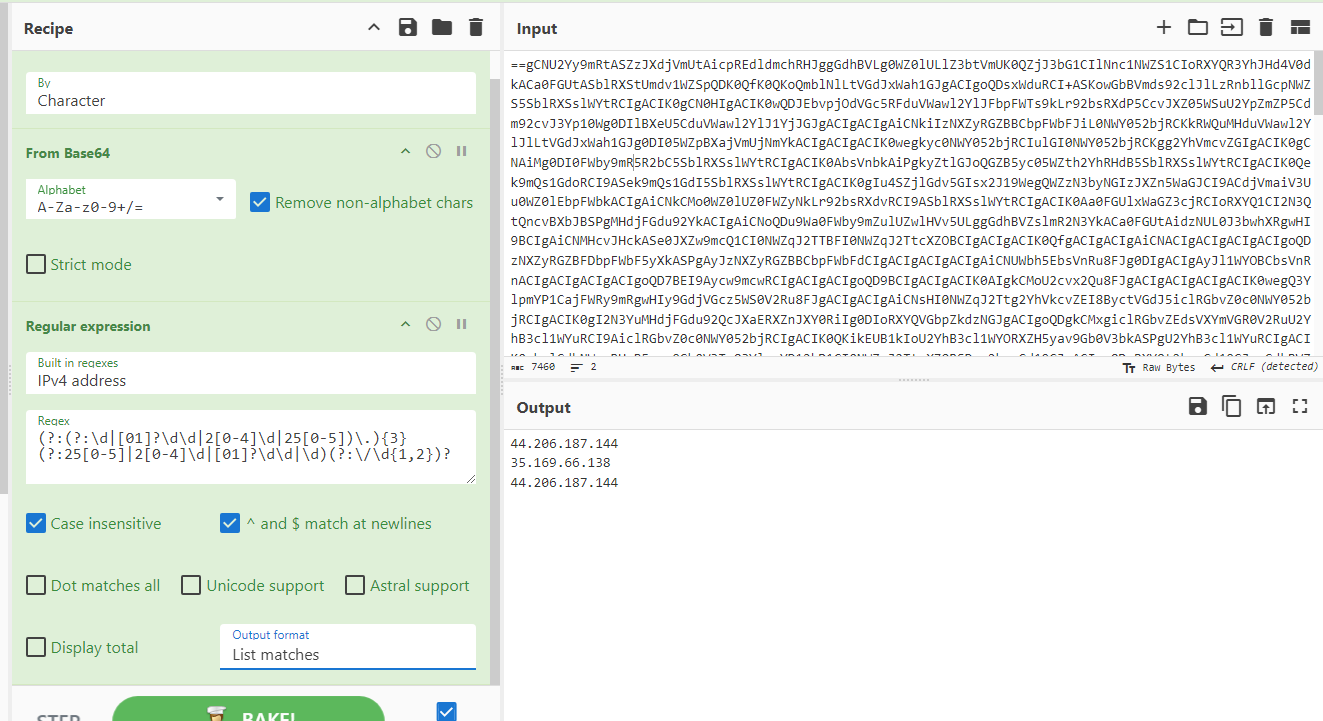Click the Output pane heading
The height and width of the screenshot is (721, 1323).
tap(544, 408)
